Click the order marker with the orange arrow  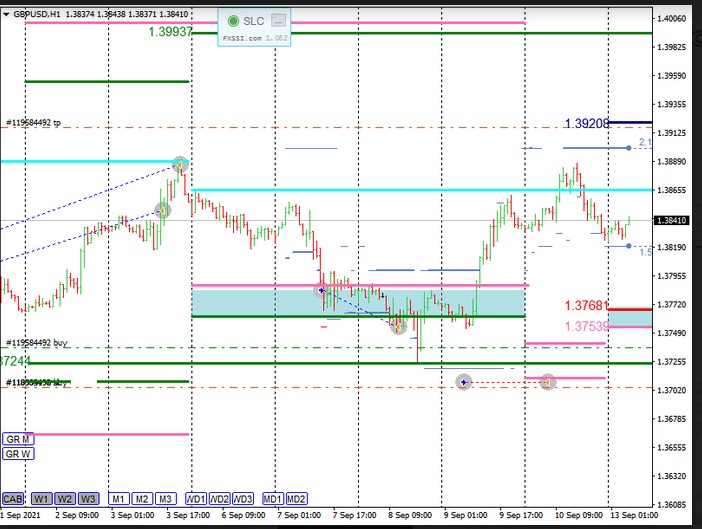click(548, 381)
